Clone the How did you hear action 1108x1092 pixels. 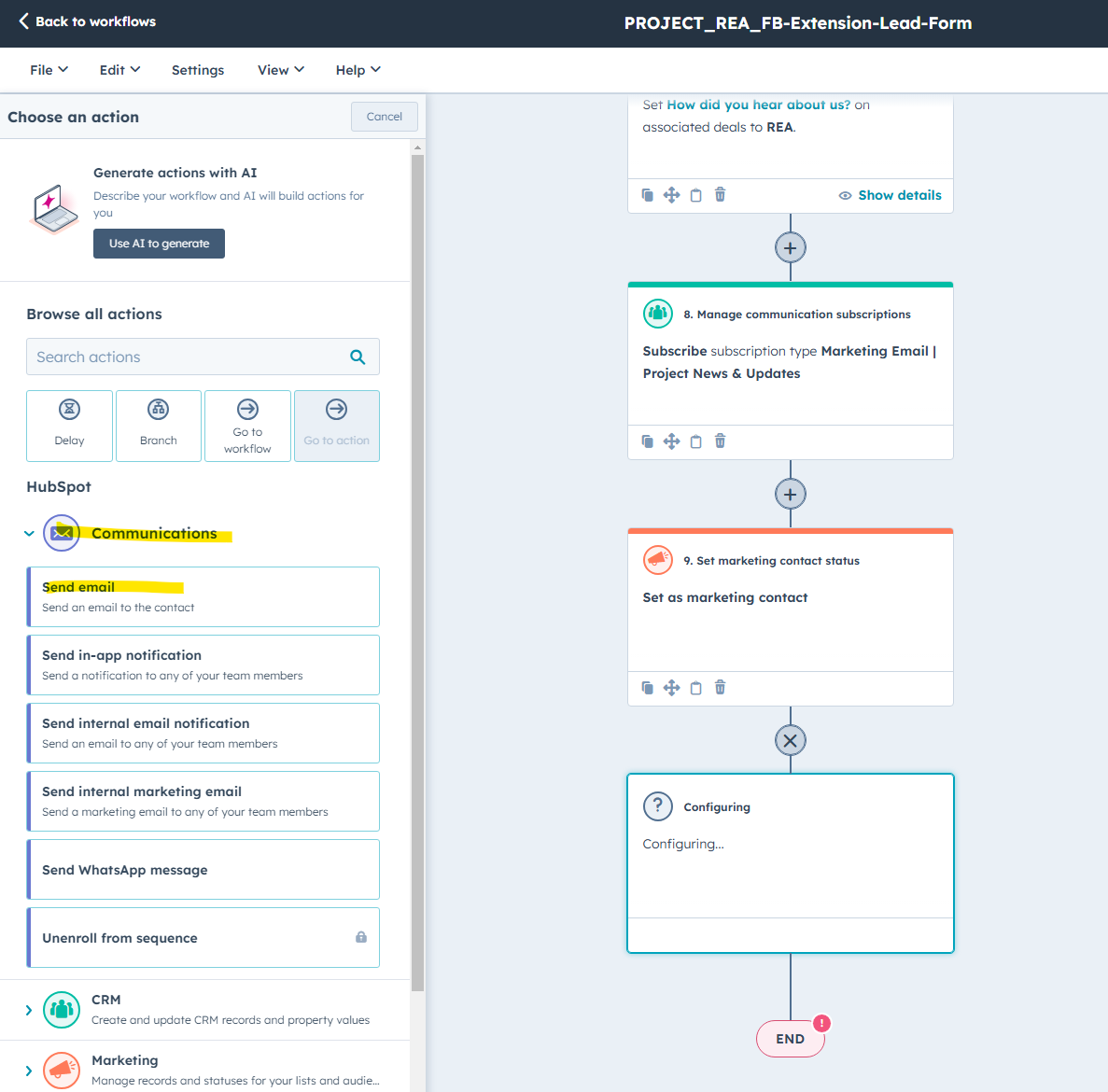tap(647, 195)
